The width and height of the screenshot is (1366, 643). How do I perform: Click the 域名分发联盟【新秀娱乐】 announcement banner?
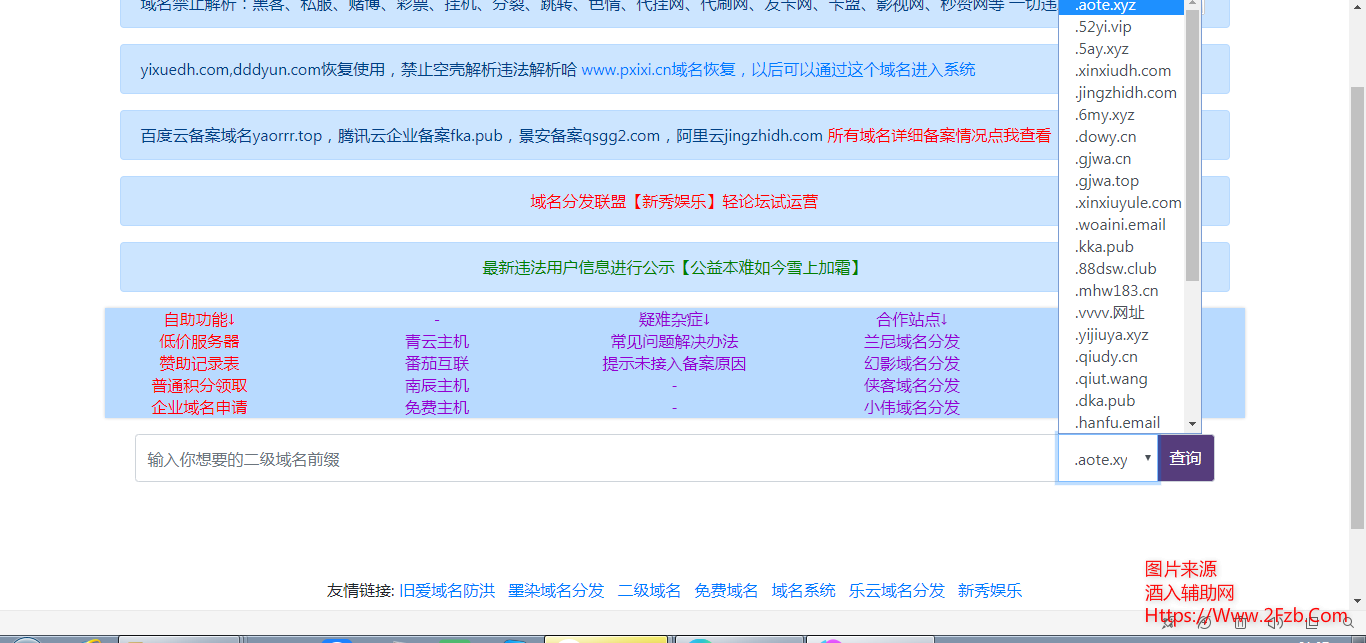coord(674,202)
